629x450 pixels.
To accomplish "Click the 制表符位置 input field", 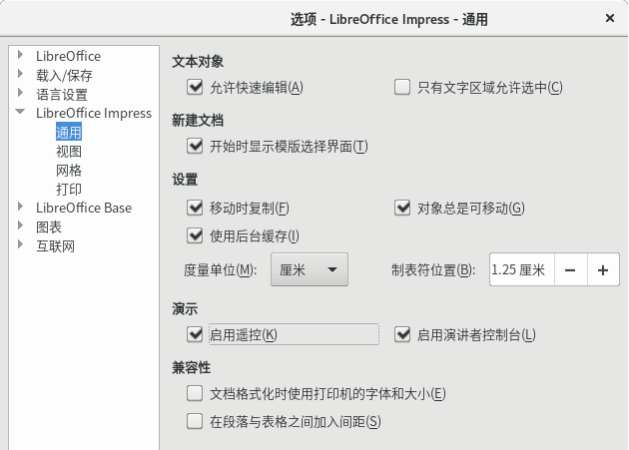I will [x=519, y=270].
